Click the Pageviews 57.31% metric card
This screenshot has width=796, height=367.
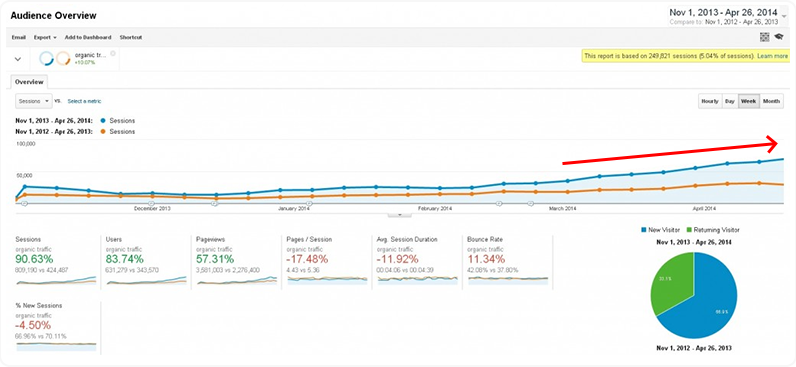tap(237, 262)
